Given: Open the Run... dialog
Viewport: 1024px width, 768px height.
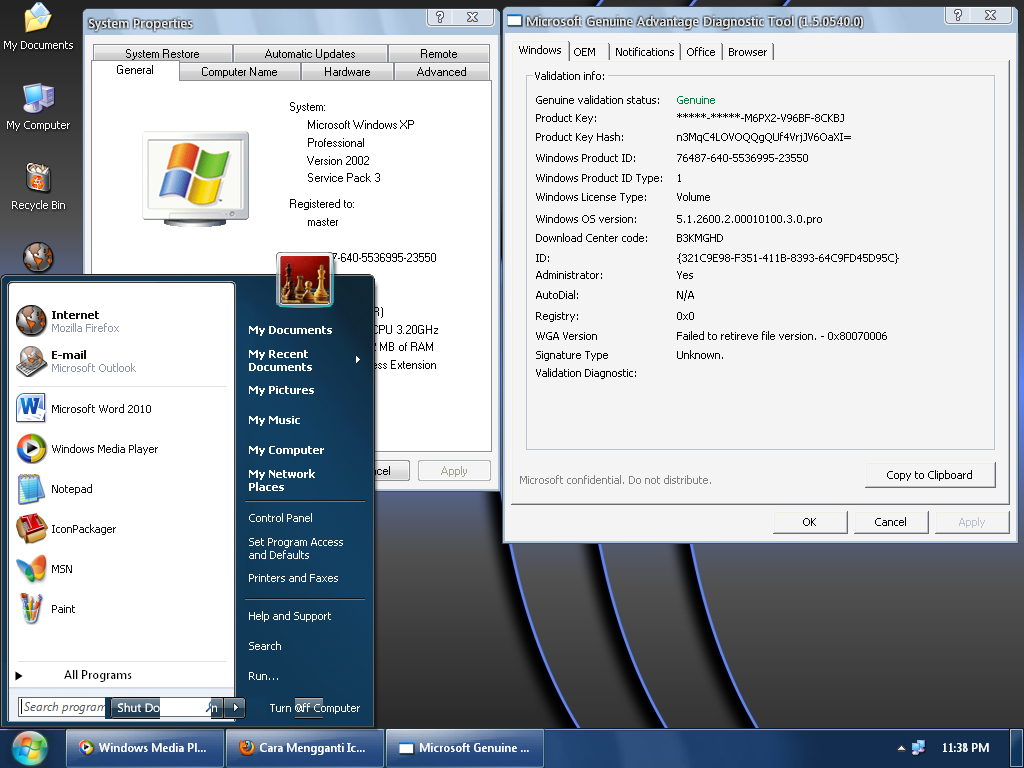Looking at the screenshot, I should [x=263, y=676].
